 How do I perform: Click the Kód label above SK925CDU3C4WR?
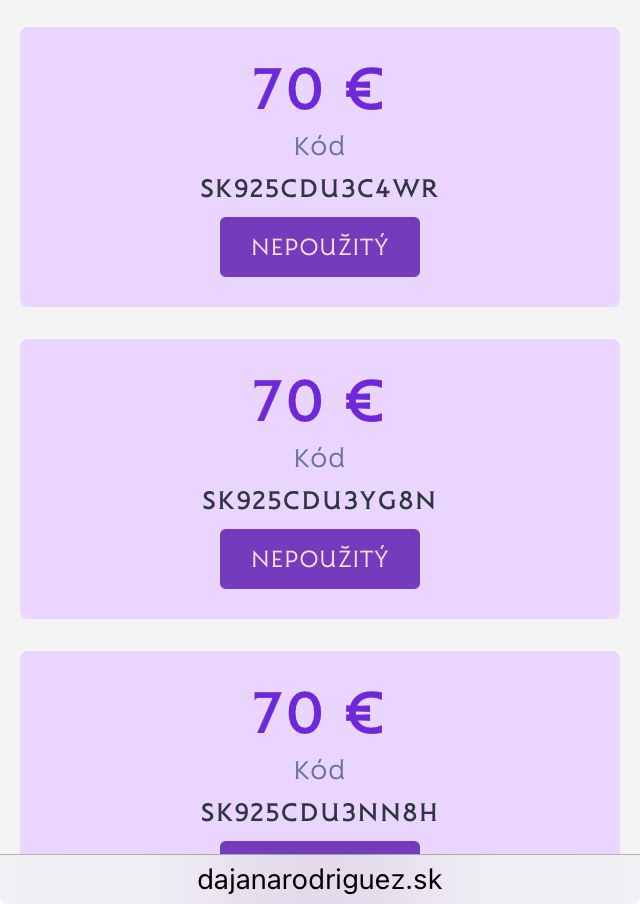[320, 147]
